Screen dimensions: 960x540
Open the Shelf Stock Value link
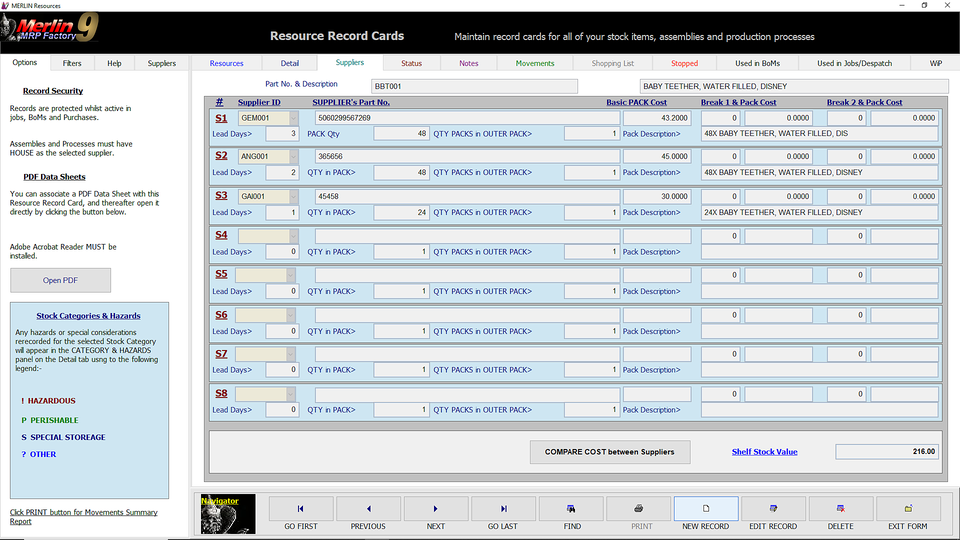[764, 452]
